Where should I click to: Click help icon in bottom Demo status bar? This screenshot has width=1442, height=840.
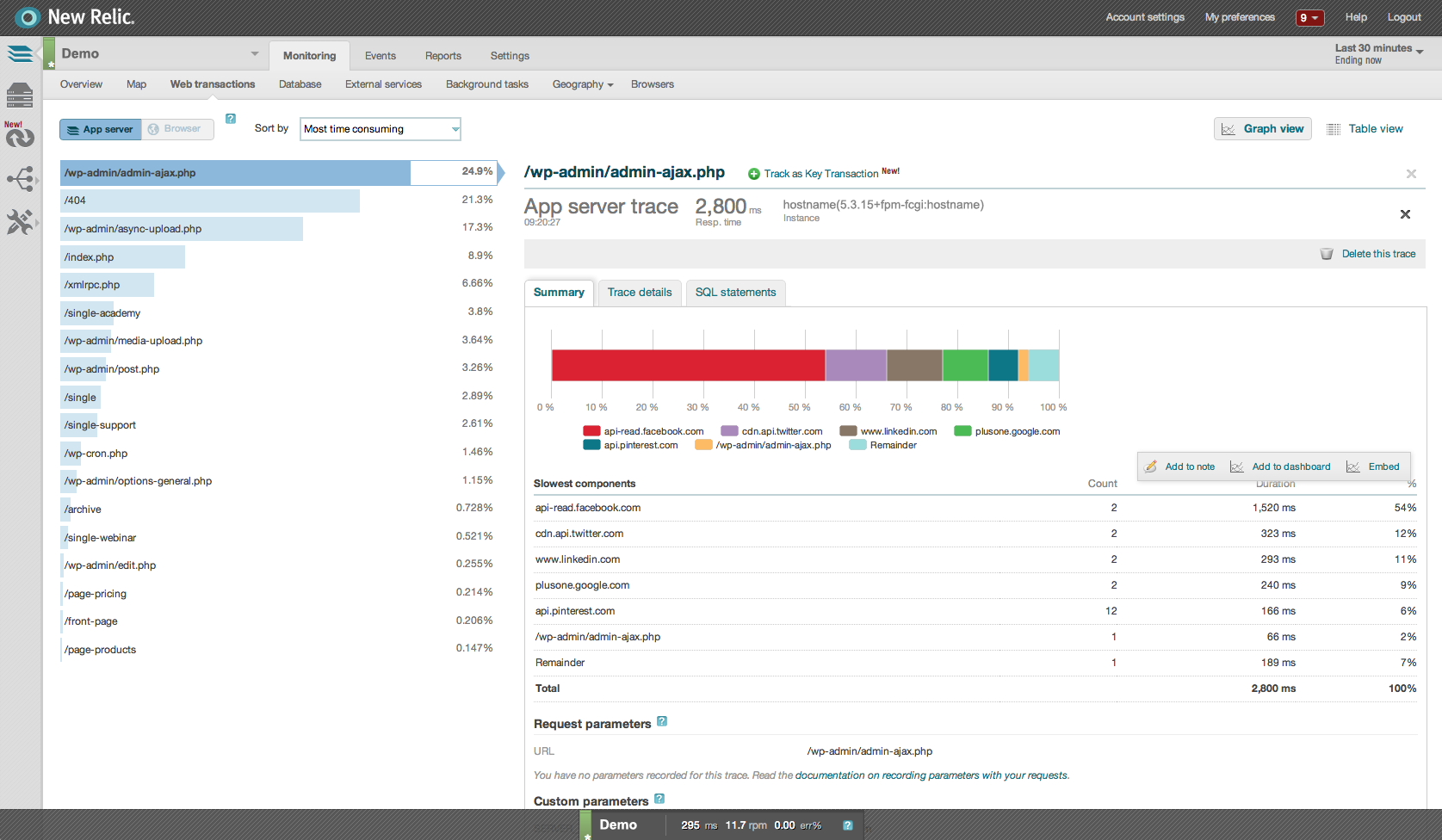click(x=848, y=825)
